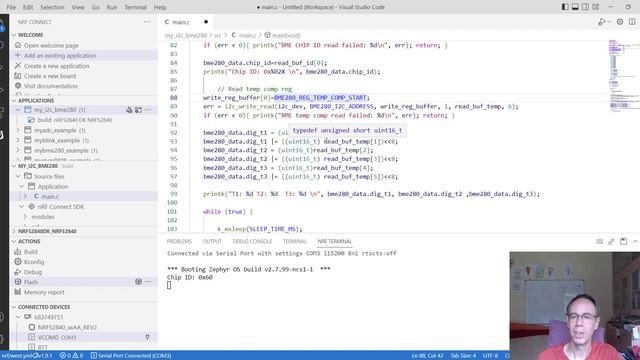Image resolution: width=640 pixels, height=360 pixels.
Task: Expand myblink_example application
Action: (18, 140)
